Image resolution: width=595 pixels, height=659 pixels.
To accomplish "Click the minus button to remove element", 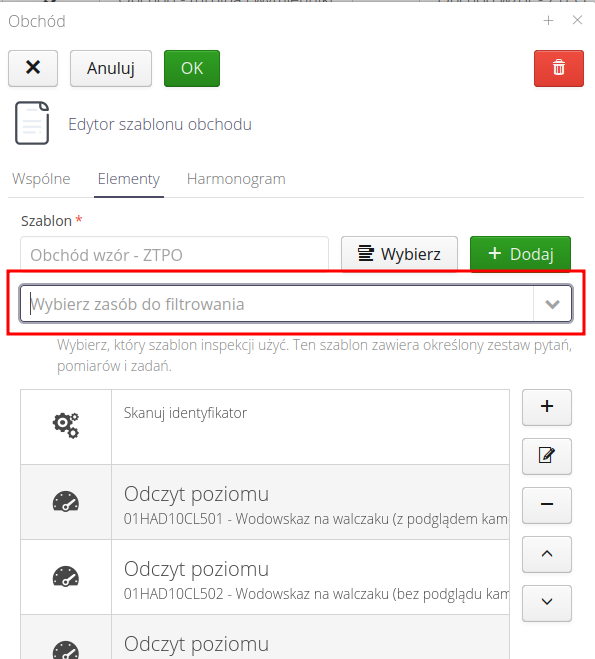I will coord(547,505).
